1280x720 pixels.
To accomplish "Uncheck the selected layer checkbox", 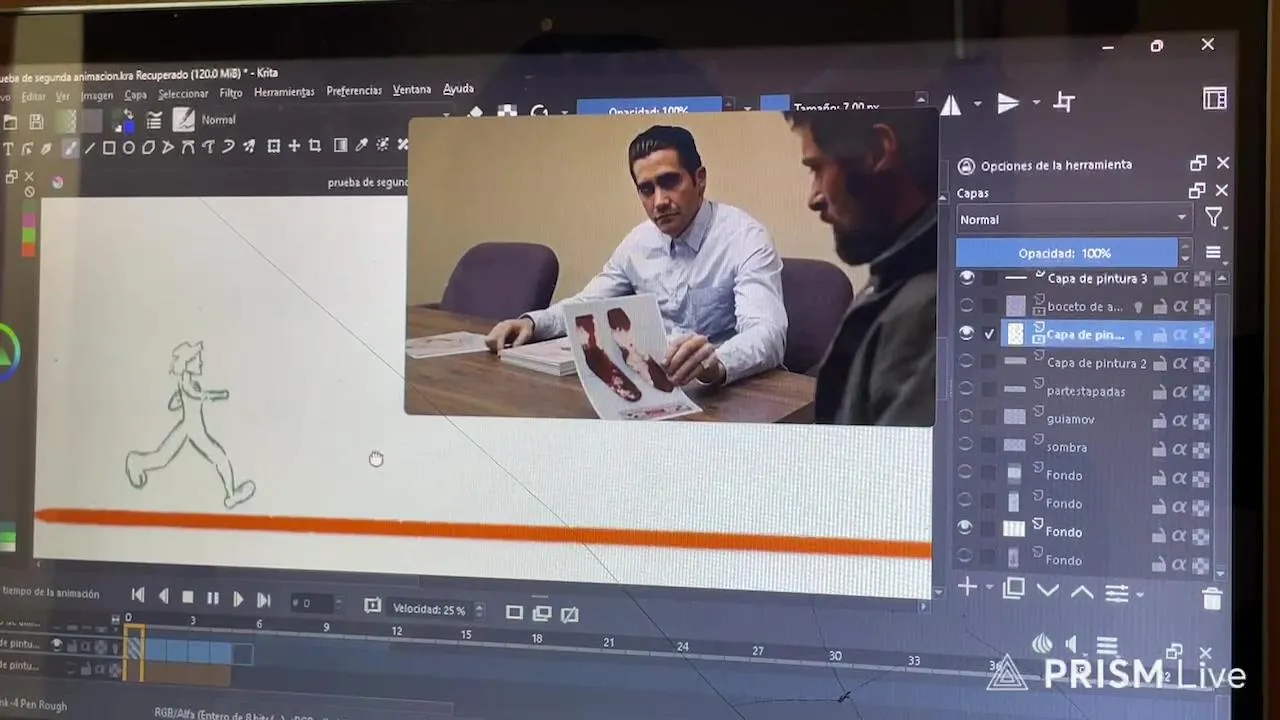I will click(x=990, y=333).
